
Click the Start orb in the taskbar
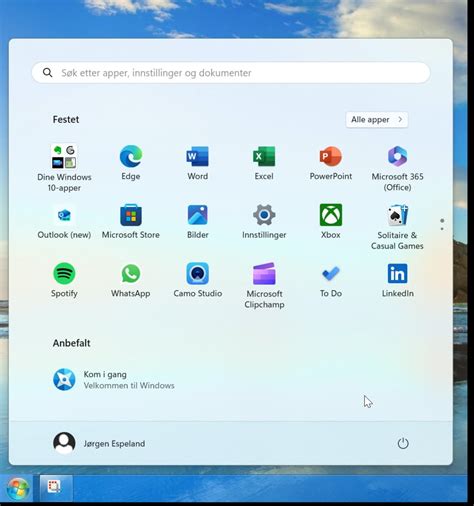[17, 488]
